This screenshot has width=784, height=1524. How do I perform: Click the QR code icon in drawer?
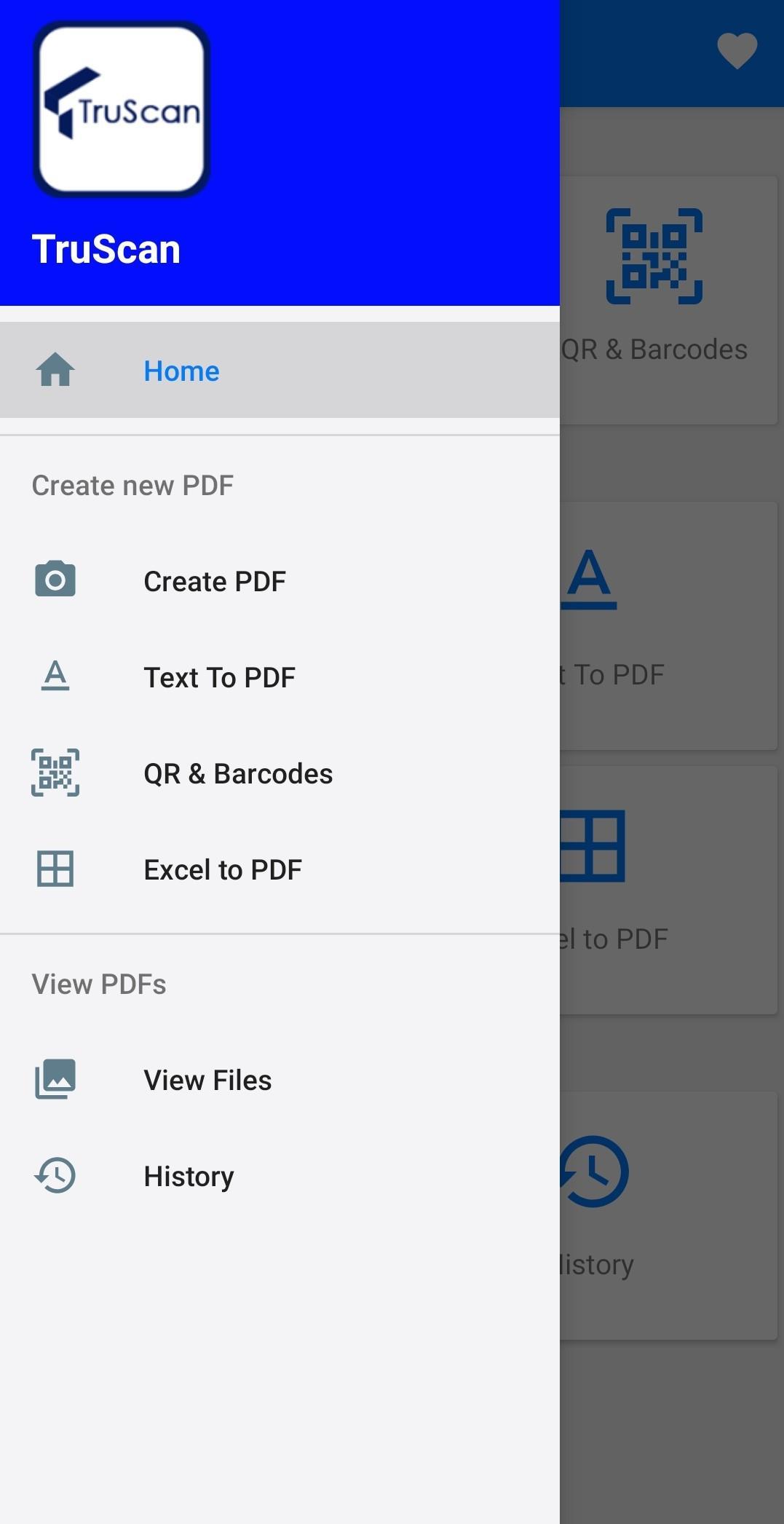[55, 773]
